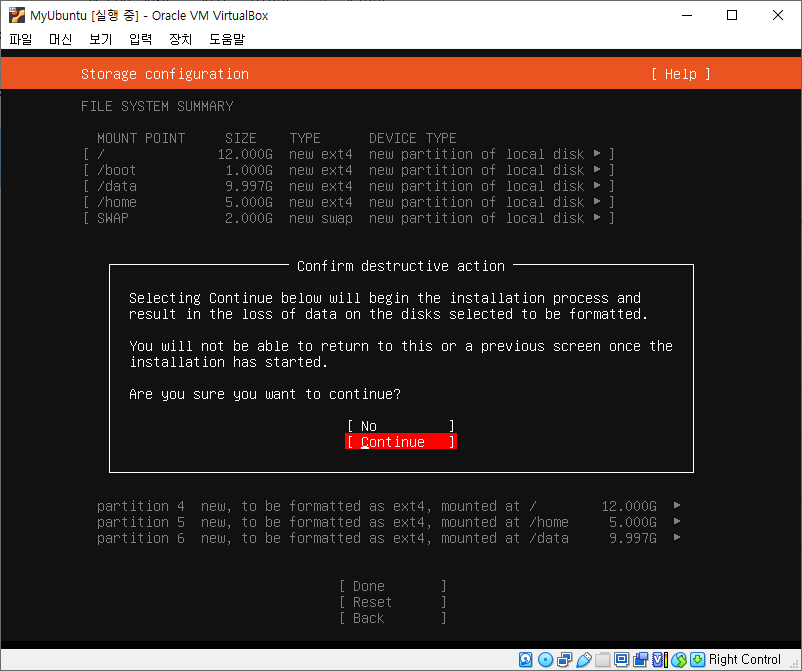Screen dimensions: 802x671
Task: Click the Help button in header
Action: click(681, 74)
